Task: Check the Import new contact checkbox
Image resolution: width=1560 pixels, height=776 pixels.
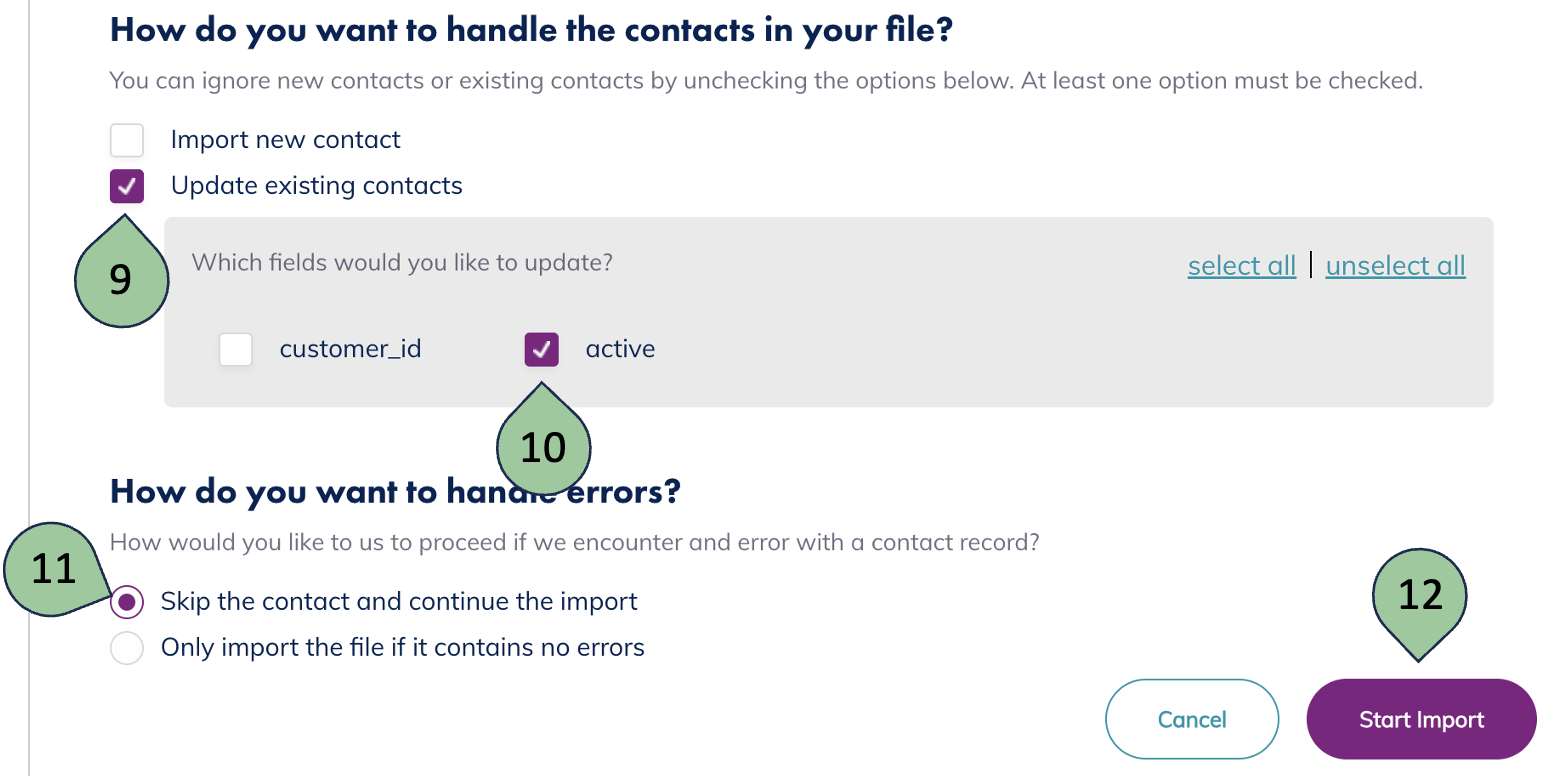Action: pos(127,140)
